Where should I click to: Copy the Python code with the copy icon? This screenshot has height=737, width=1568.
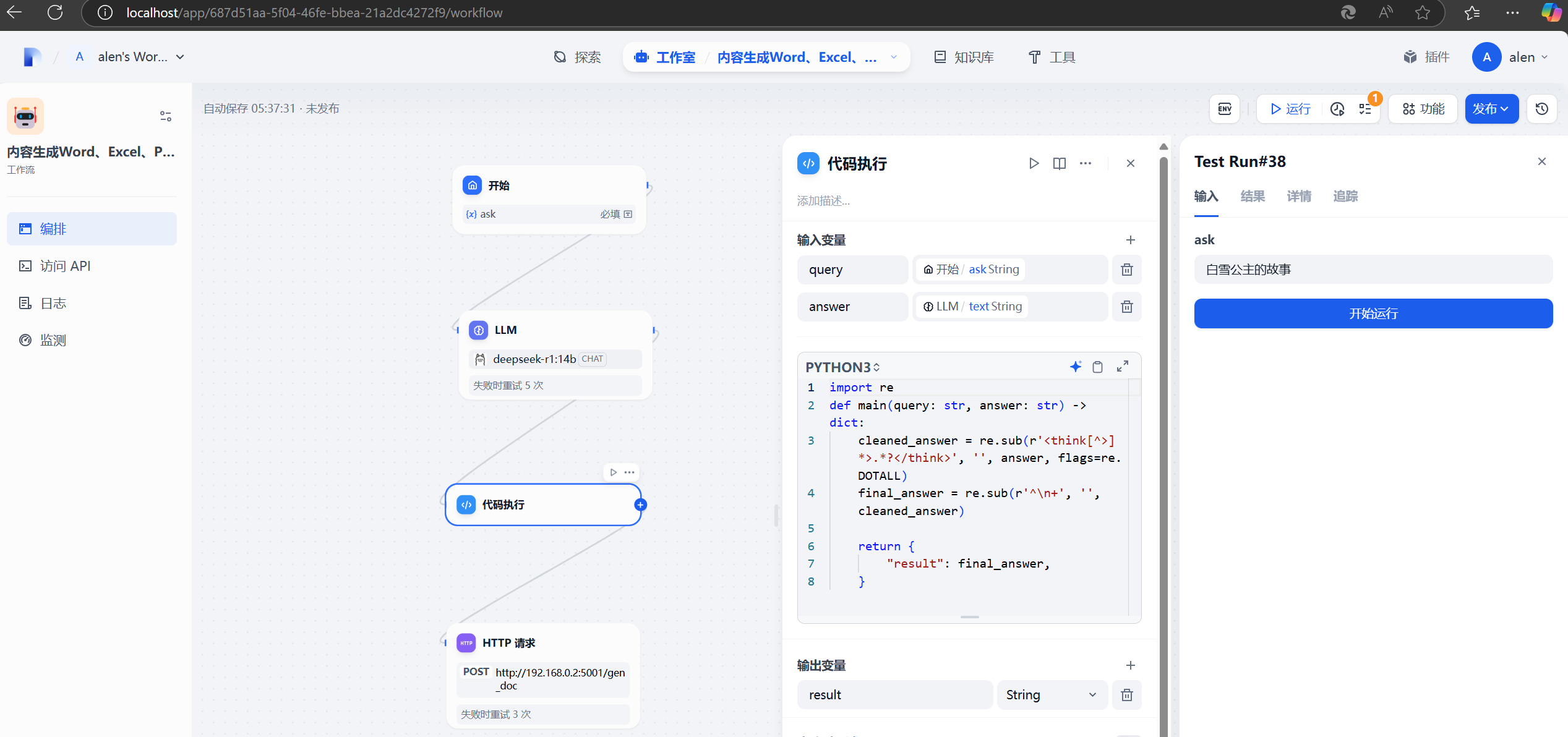pos(1098,366)
